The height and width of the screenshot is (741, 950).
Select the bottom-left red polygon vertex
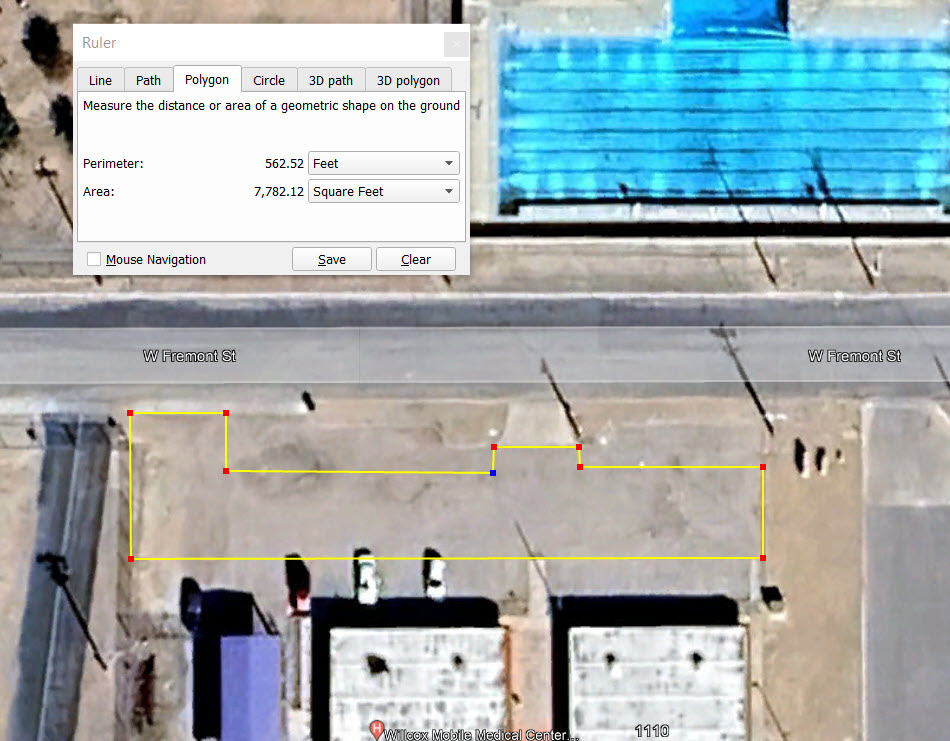[131, 558]
